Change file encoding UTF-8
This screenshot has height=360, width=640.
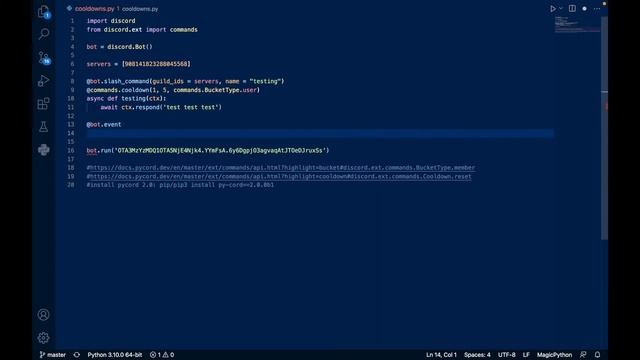pyautogui.click(x=507, y=355)
